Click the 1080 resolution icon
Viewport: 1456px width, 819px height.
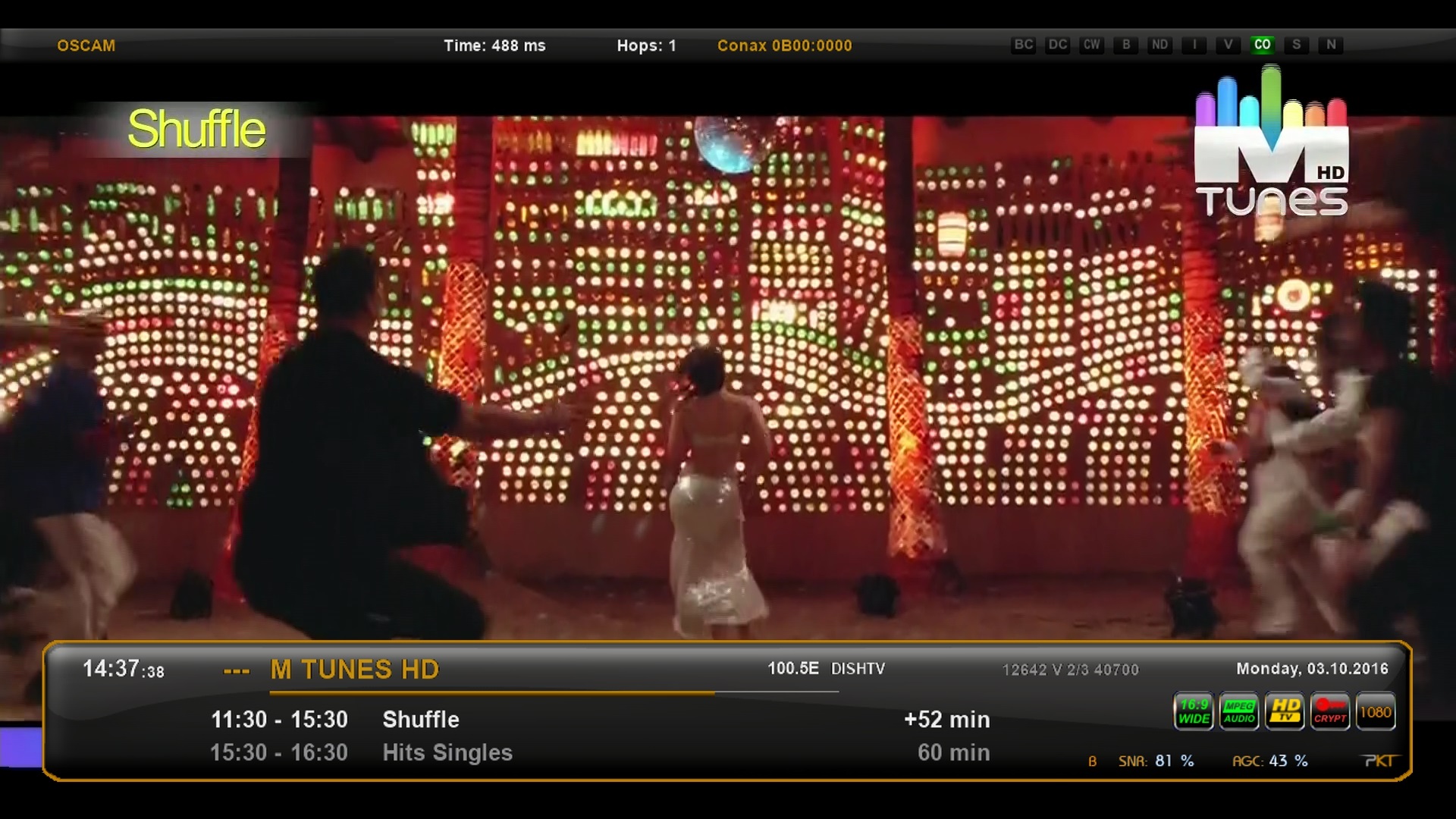point(1376,711)
